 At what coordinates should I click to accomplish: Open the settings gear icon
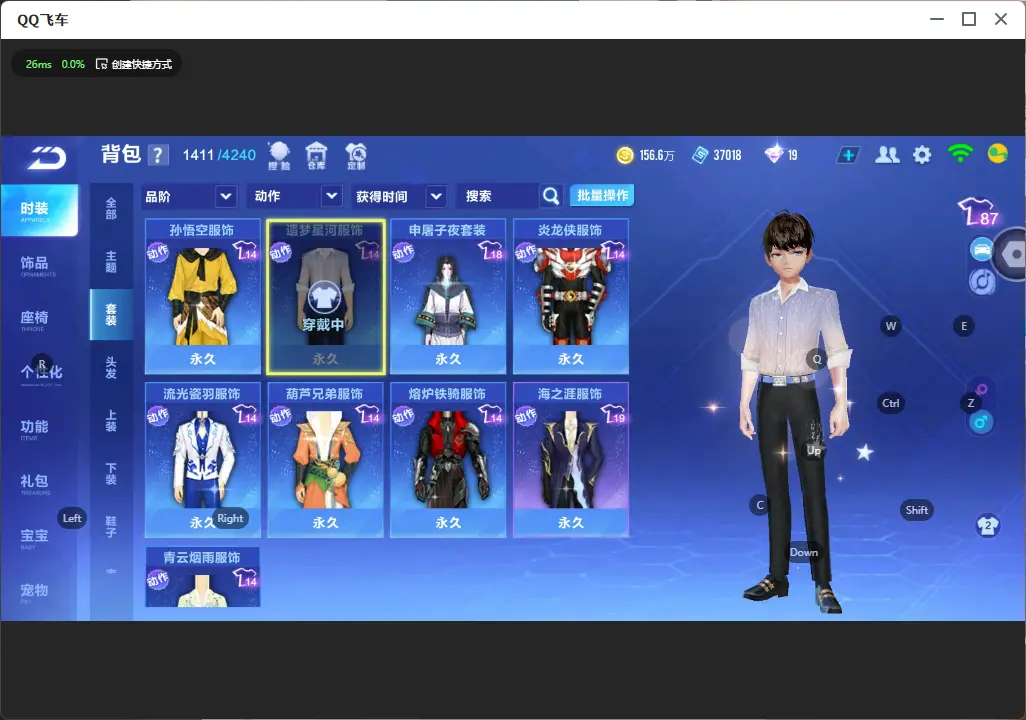922,155
